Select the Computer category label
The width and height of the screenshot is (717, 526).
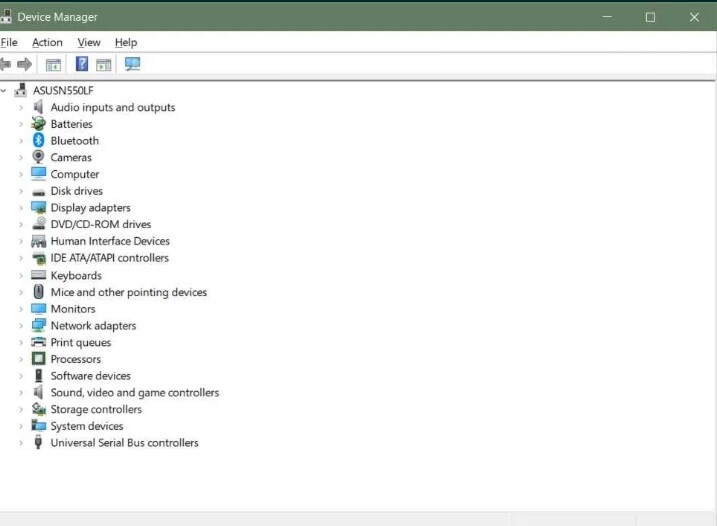(x=75, y=174)
